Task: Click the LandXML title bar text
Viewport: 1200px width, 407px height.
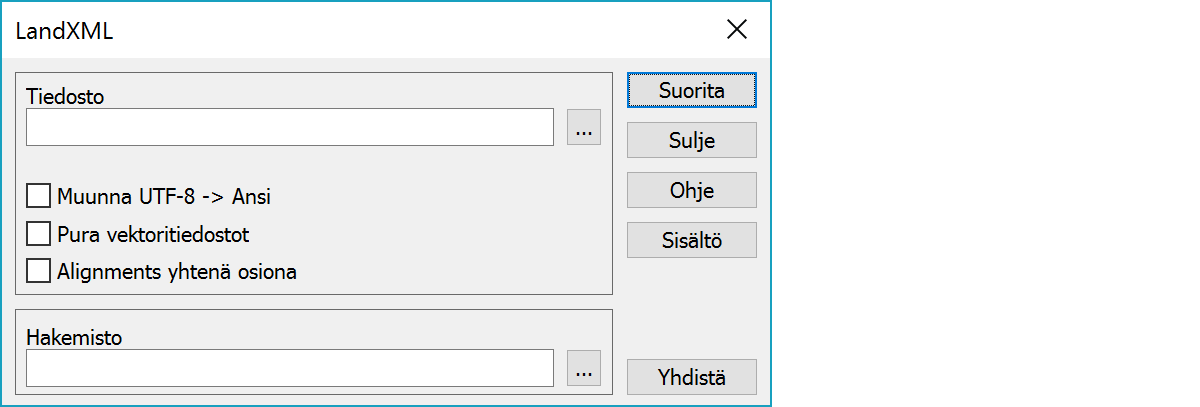Action: pos(64,30)
